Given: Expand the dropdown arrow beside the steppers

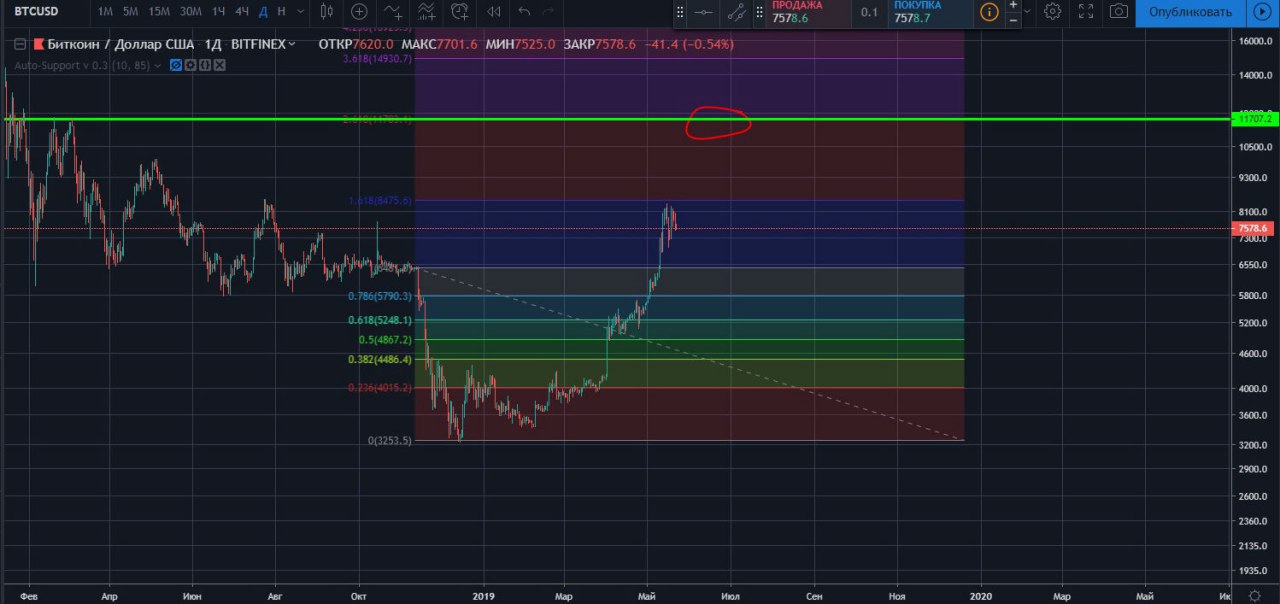Looking at the screenshot, I should [x=1029, y=12].
